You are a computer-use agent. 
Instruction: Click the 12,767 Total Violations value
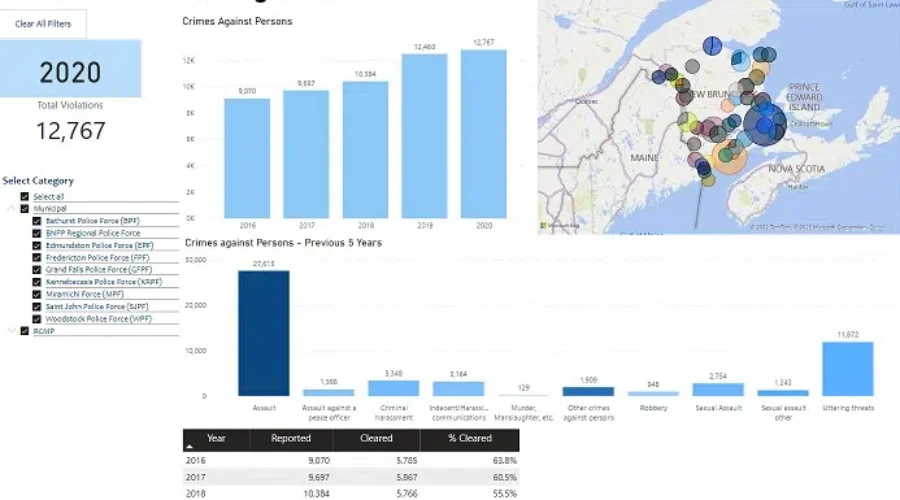coord(71,131)
